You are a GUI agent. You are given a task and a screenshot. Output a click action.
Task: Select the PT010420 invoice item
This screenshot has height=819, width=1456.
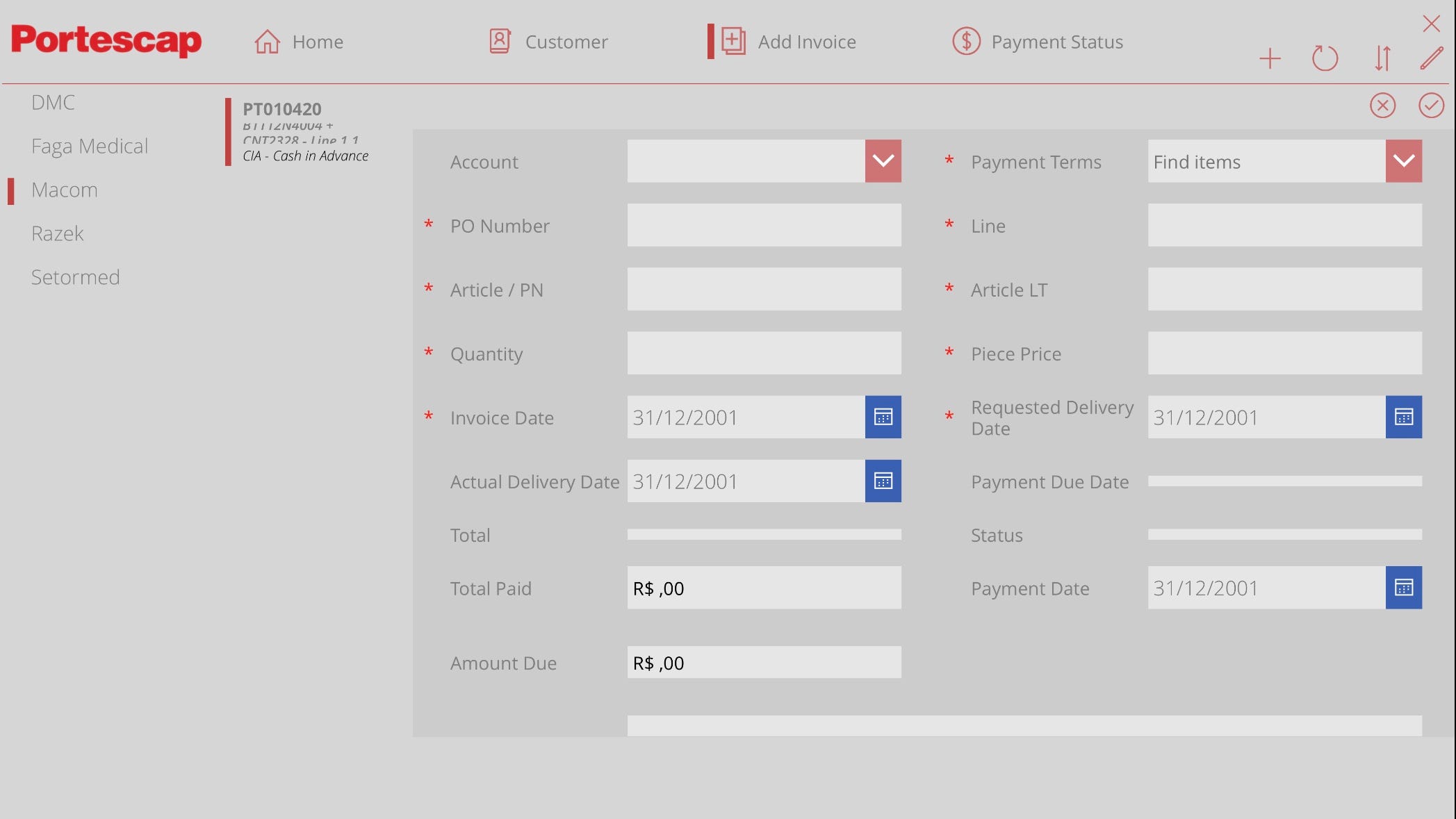pyautogui.click(x=306, y=132)
